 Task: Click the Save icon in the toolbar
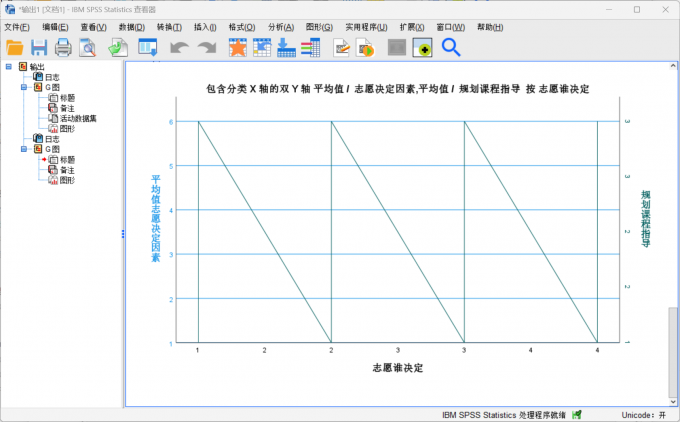point(39,47)
